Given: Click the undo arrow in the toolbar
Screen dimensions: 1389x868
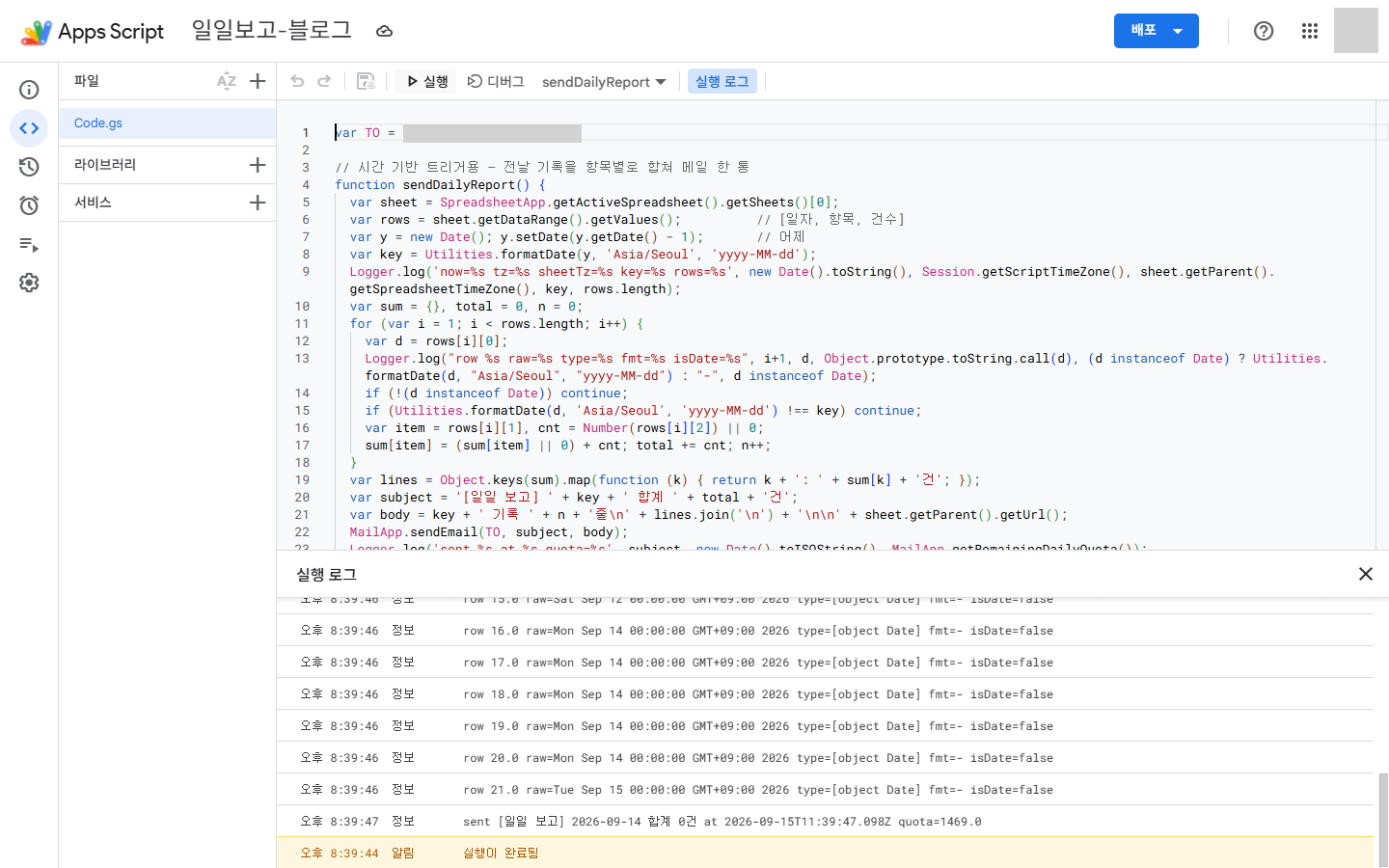Looking at the screenshot, I should (x=297, y=81).
